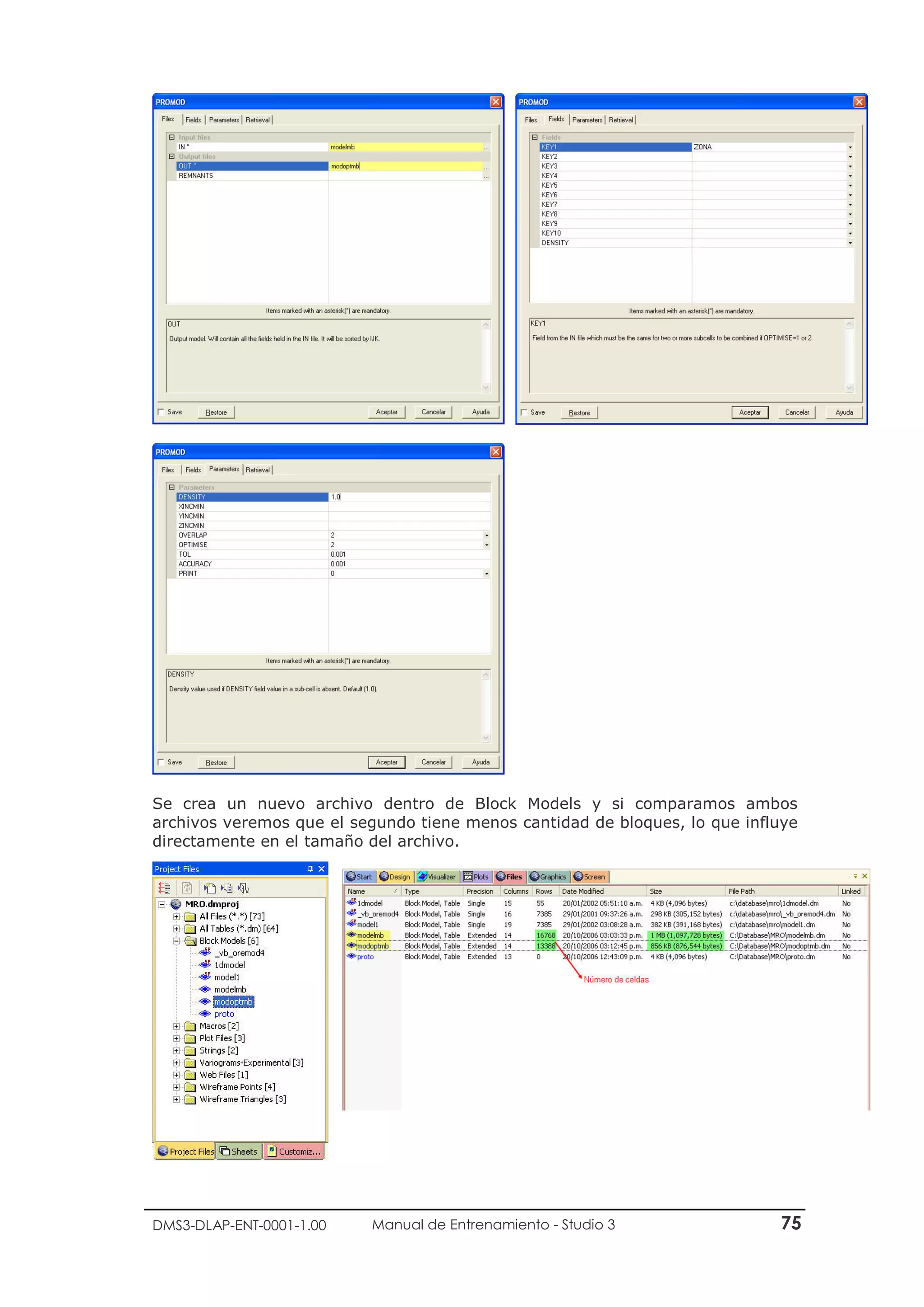Close the Project Files panel
The image size is (924, 1307).
click(x=321, y=868)
